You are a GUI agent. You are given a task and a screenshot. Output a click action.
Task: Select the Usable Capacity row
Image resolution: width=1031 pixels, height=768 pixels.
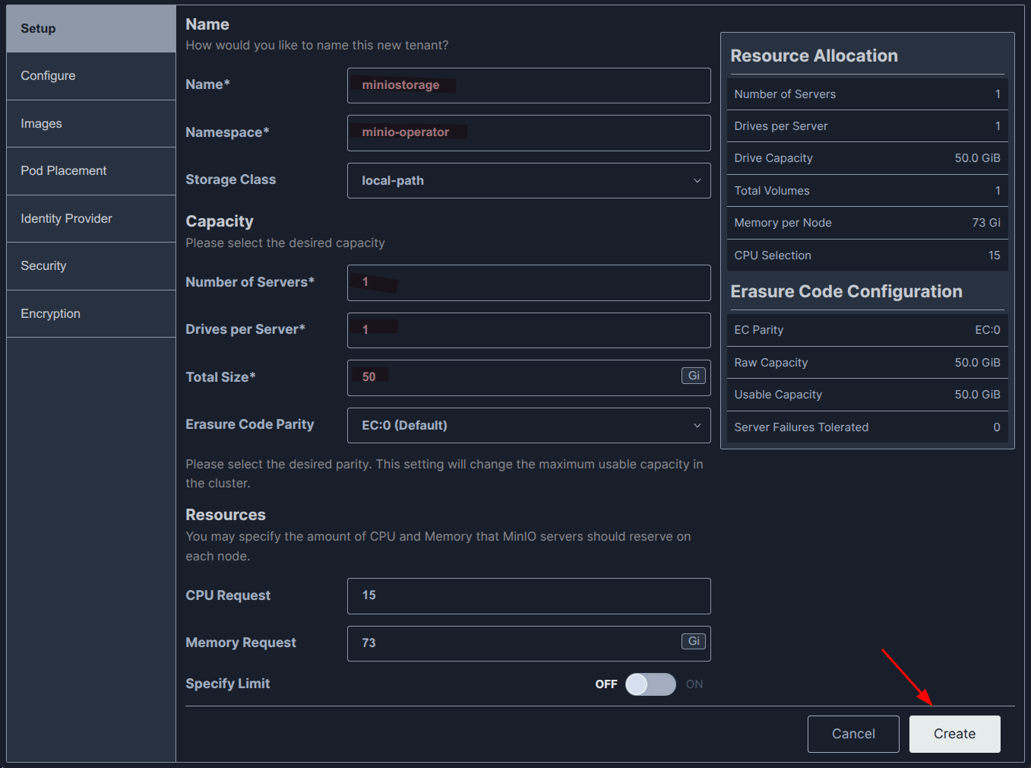[867, 395]
